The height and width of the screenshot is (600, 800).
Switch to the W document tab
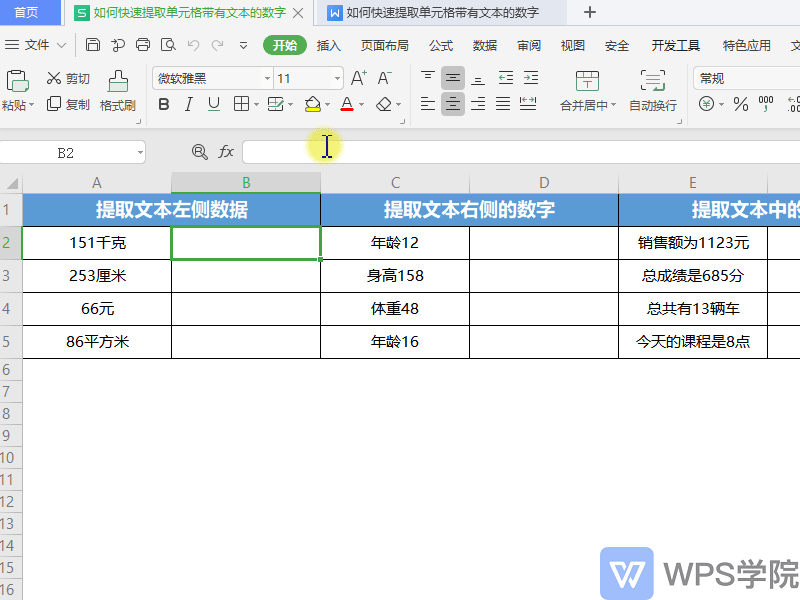[x=442, y=13]
